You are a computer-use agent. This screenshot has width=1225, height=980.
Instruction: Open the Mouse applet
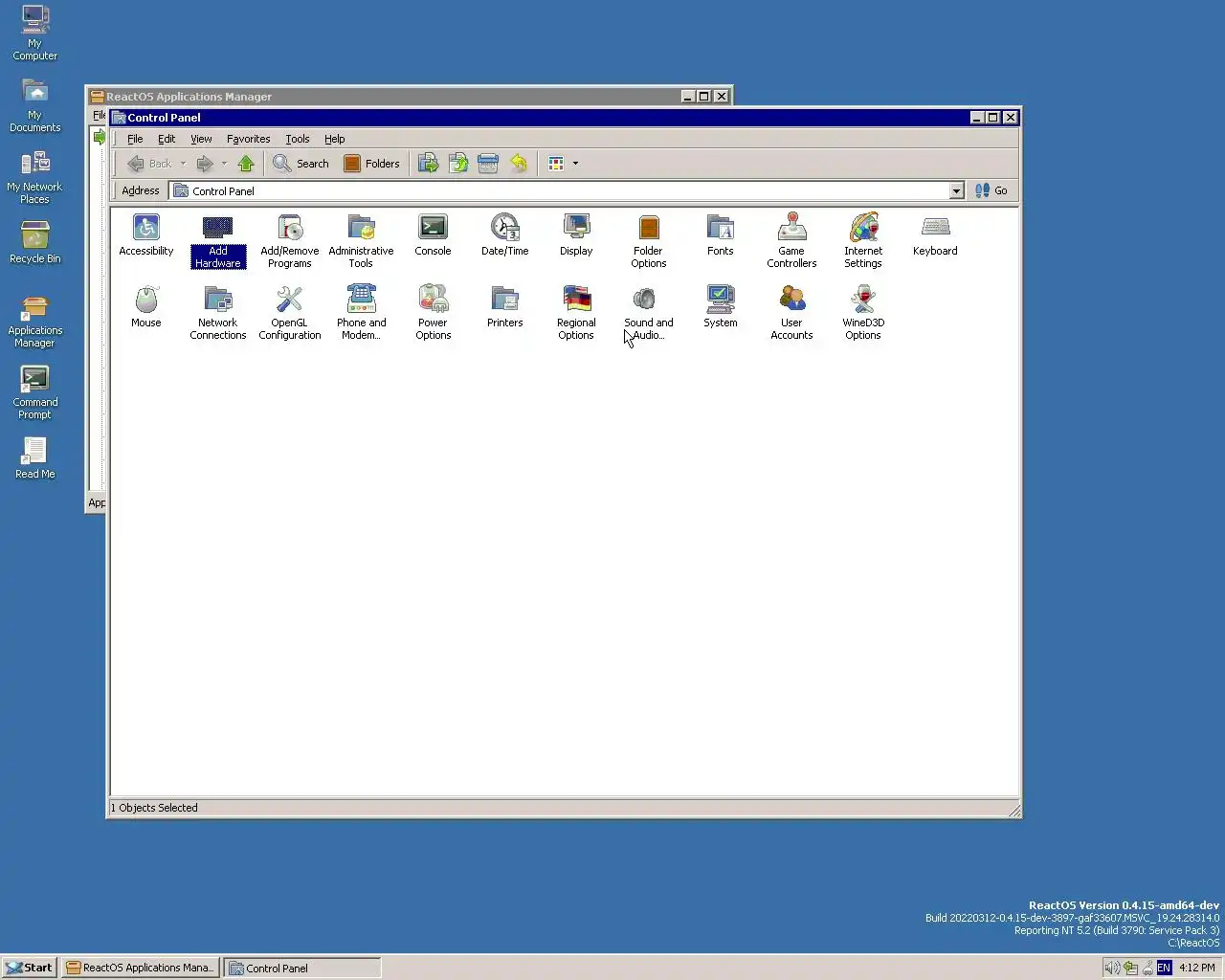point(145,307)
